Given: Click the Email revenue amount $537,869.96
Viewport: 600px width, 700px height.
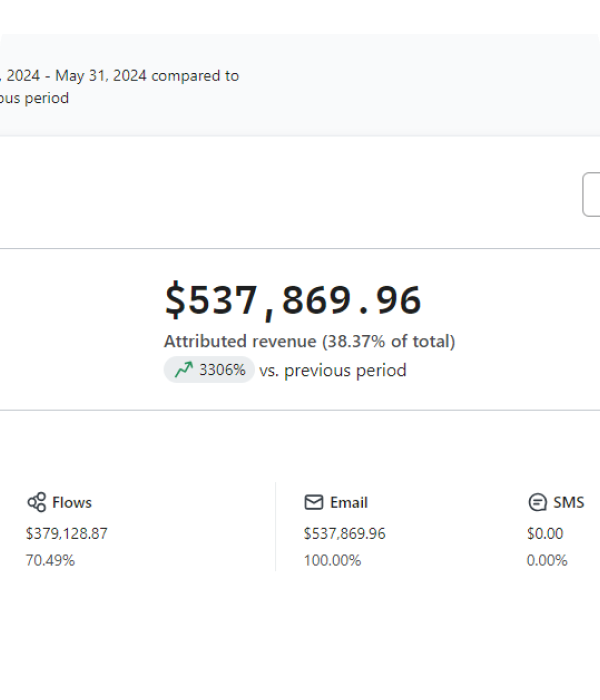Looking at the screenshot, I should click(344, 533).
